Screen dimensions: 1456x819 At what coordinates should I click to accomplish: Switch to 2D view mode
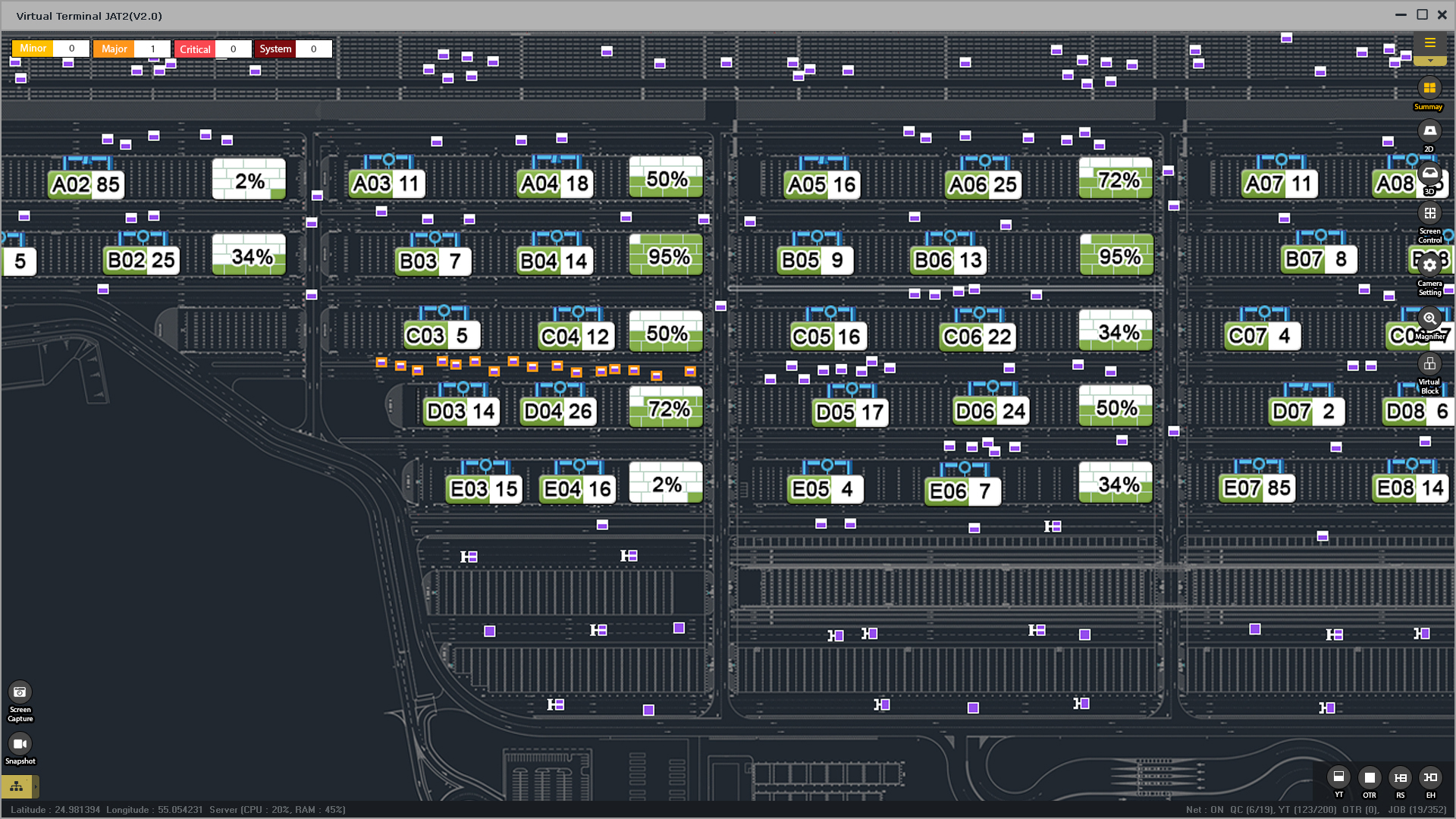pos(1429,131)
